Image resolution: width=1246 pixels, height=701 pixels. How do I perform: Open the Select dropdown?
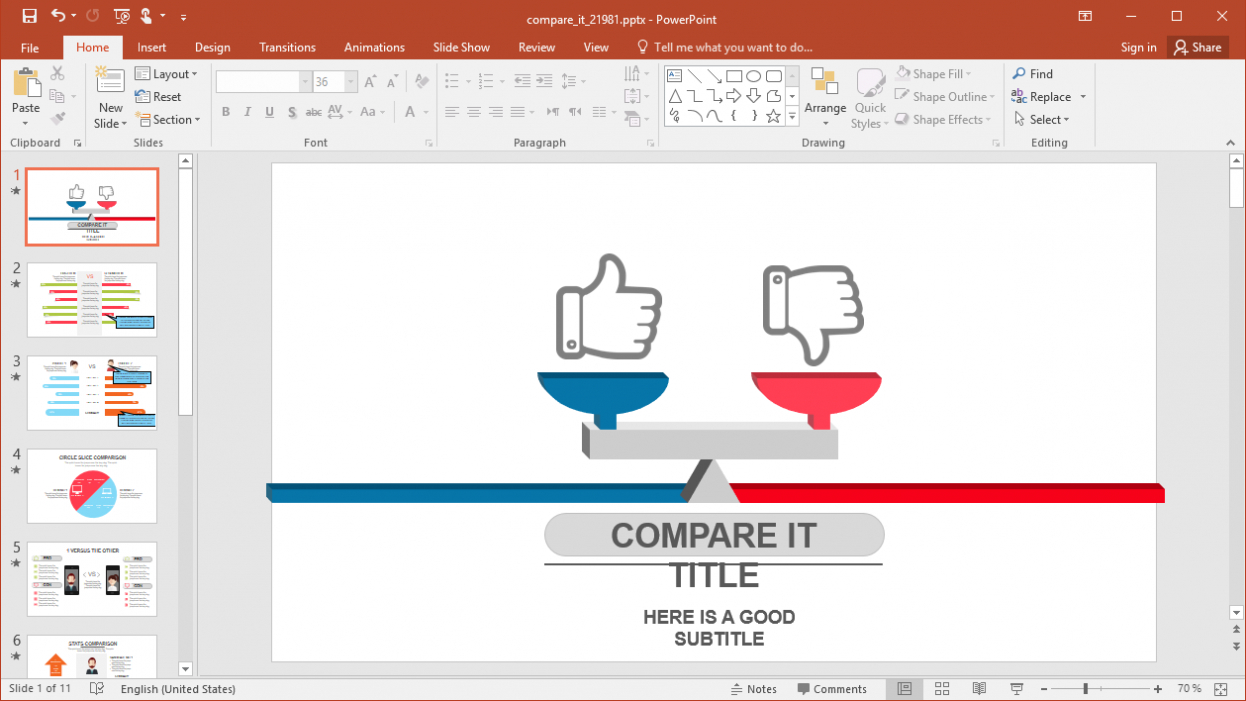point(1040,120)
